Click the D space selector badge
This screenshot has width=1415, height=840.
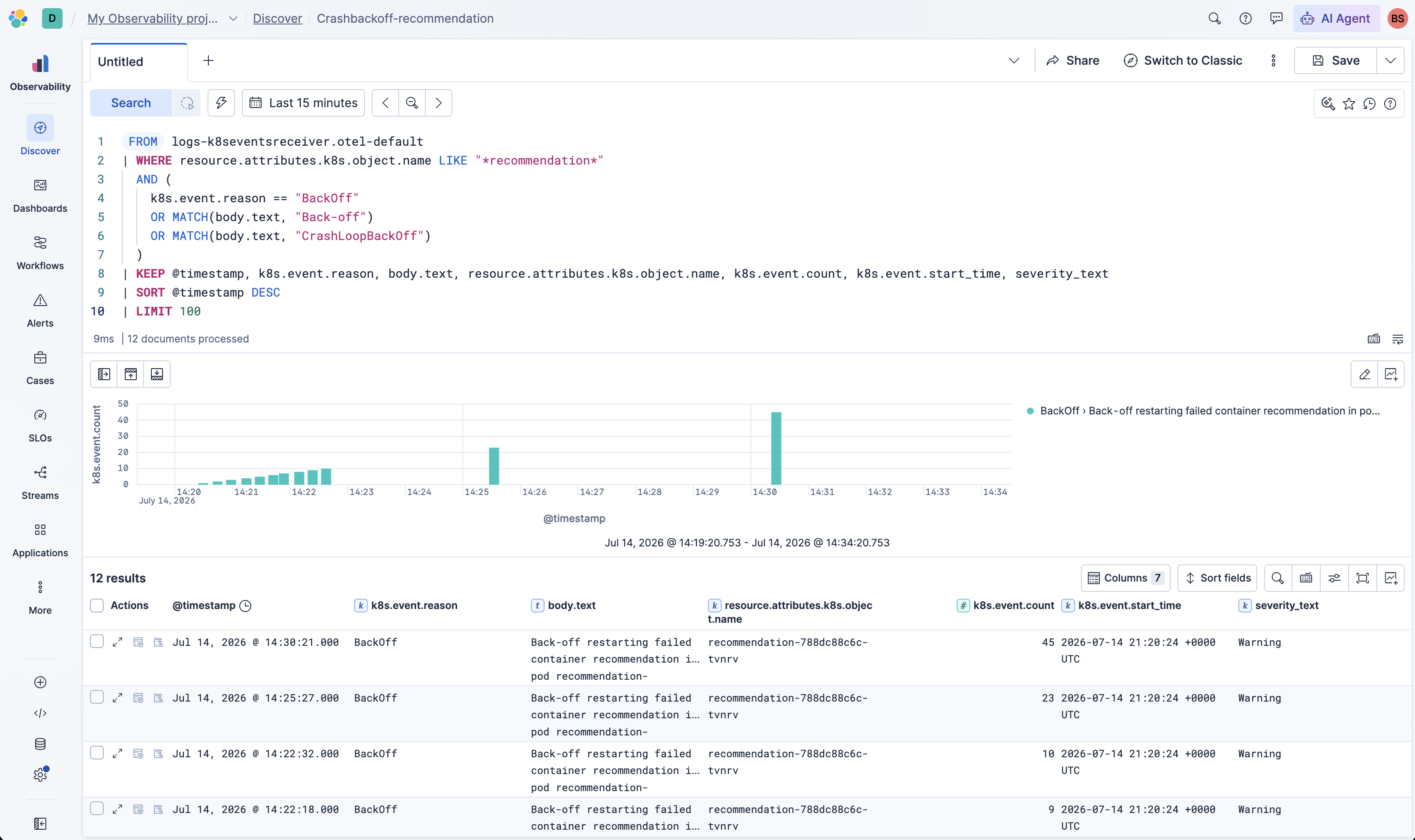point(52,18)
